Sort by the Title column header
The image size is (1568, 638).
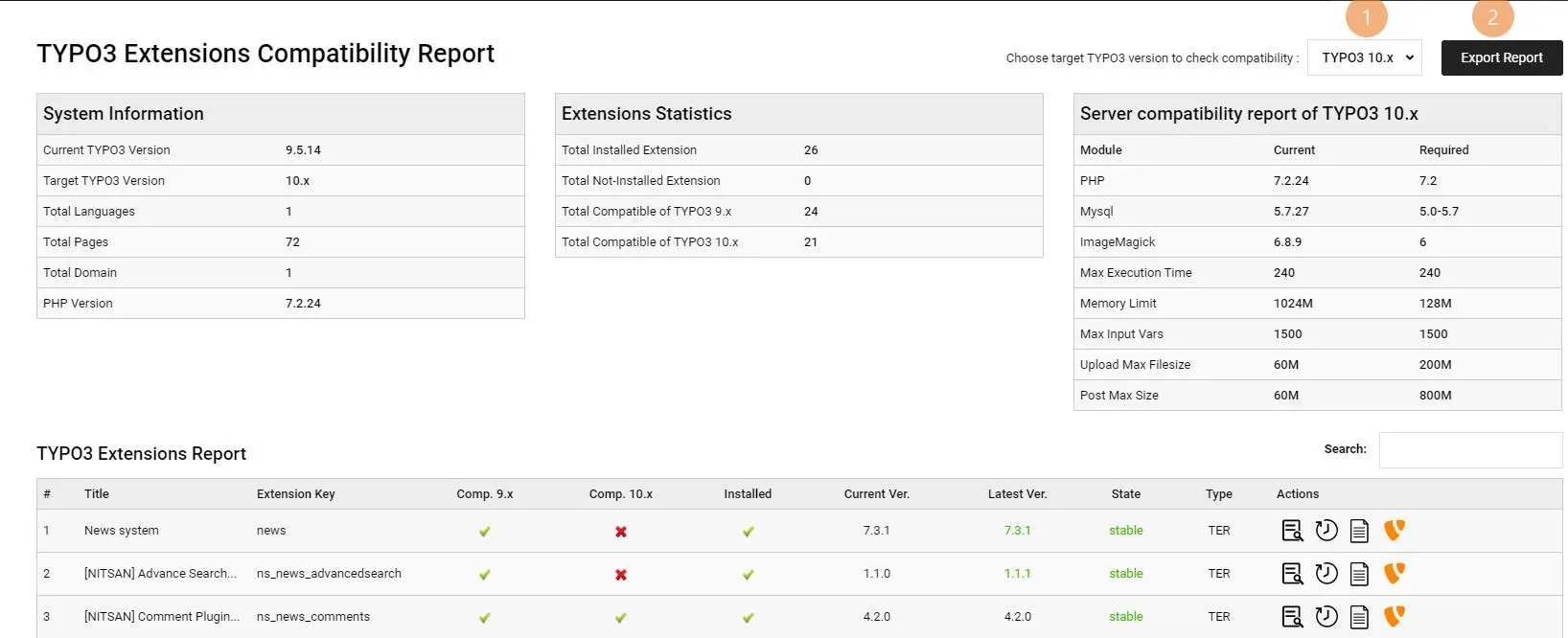(x=97, y=494)
